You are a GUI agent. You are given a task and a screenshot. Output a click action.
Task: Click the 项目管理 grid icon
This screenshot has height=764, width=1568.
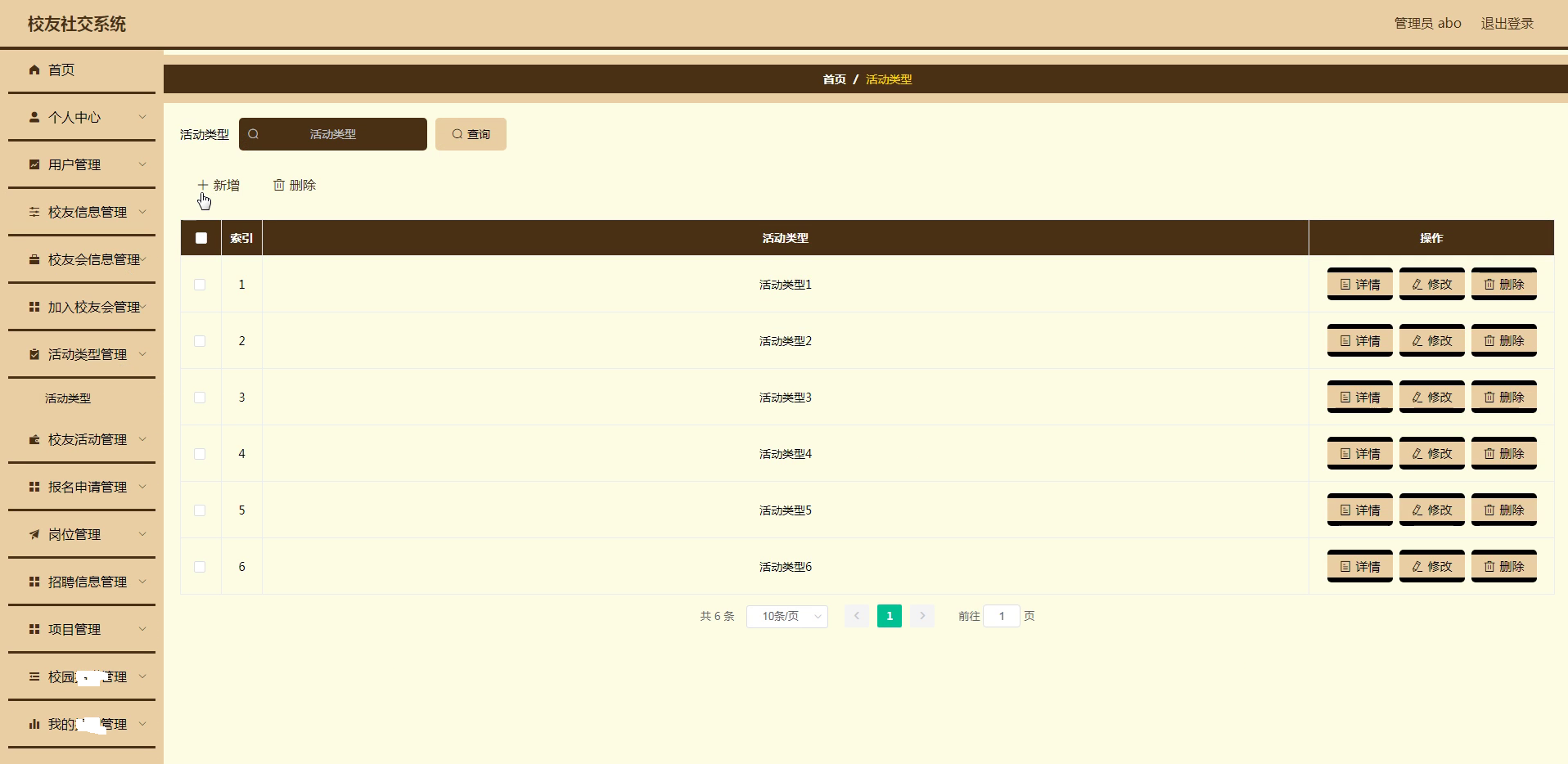34,630
